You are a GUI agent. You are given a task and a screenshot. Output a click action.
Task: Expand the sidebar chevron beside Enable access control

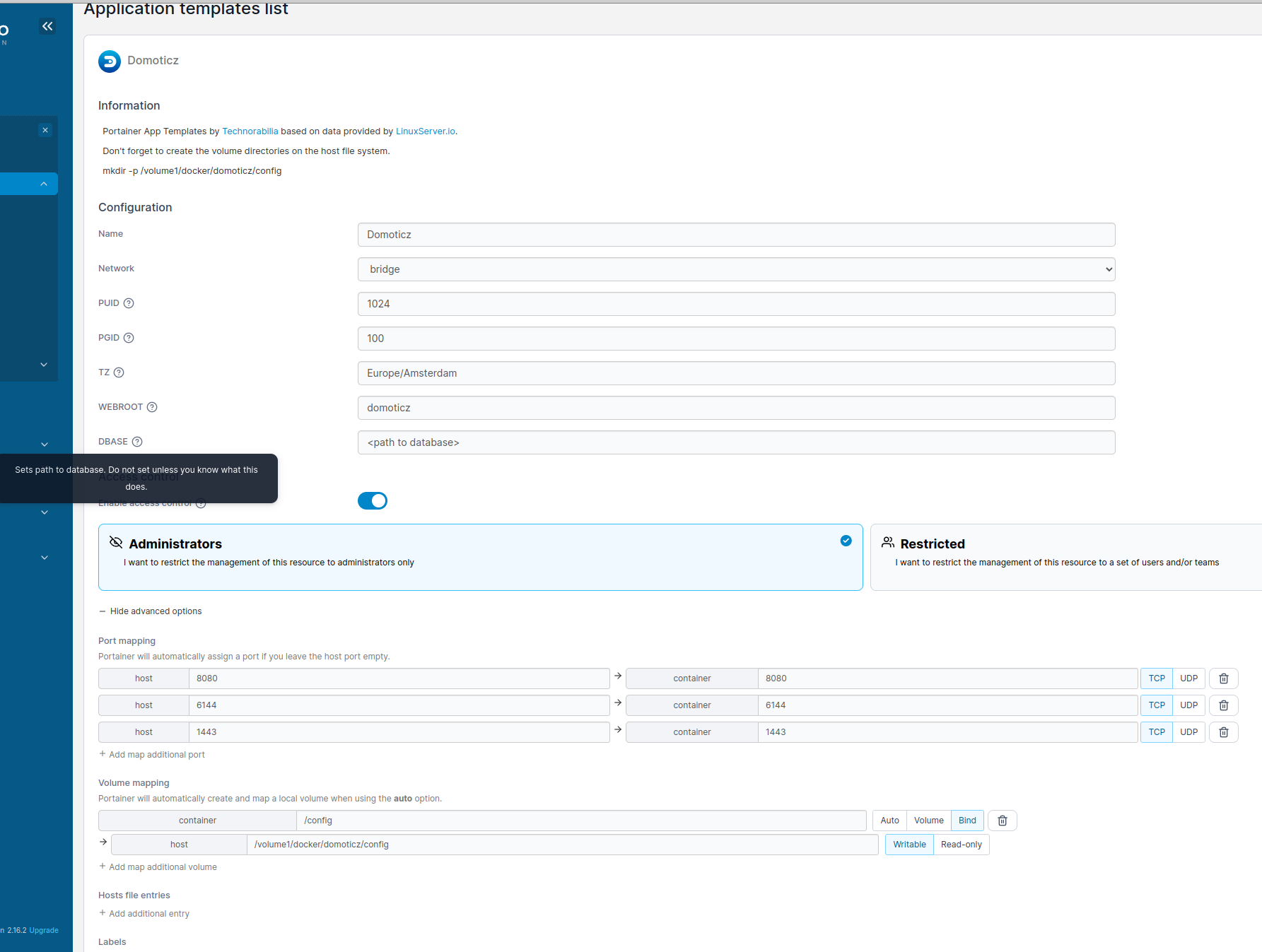(45, 512)
